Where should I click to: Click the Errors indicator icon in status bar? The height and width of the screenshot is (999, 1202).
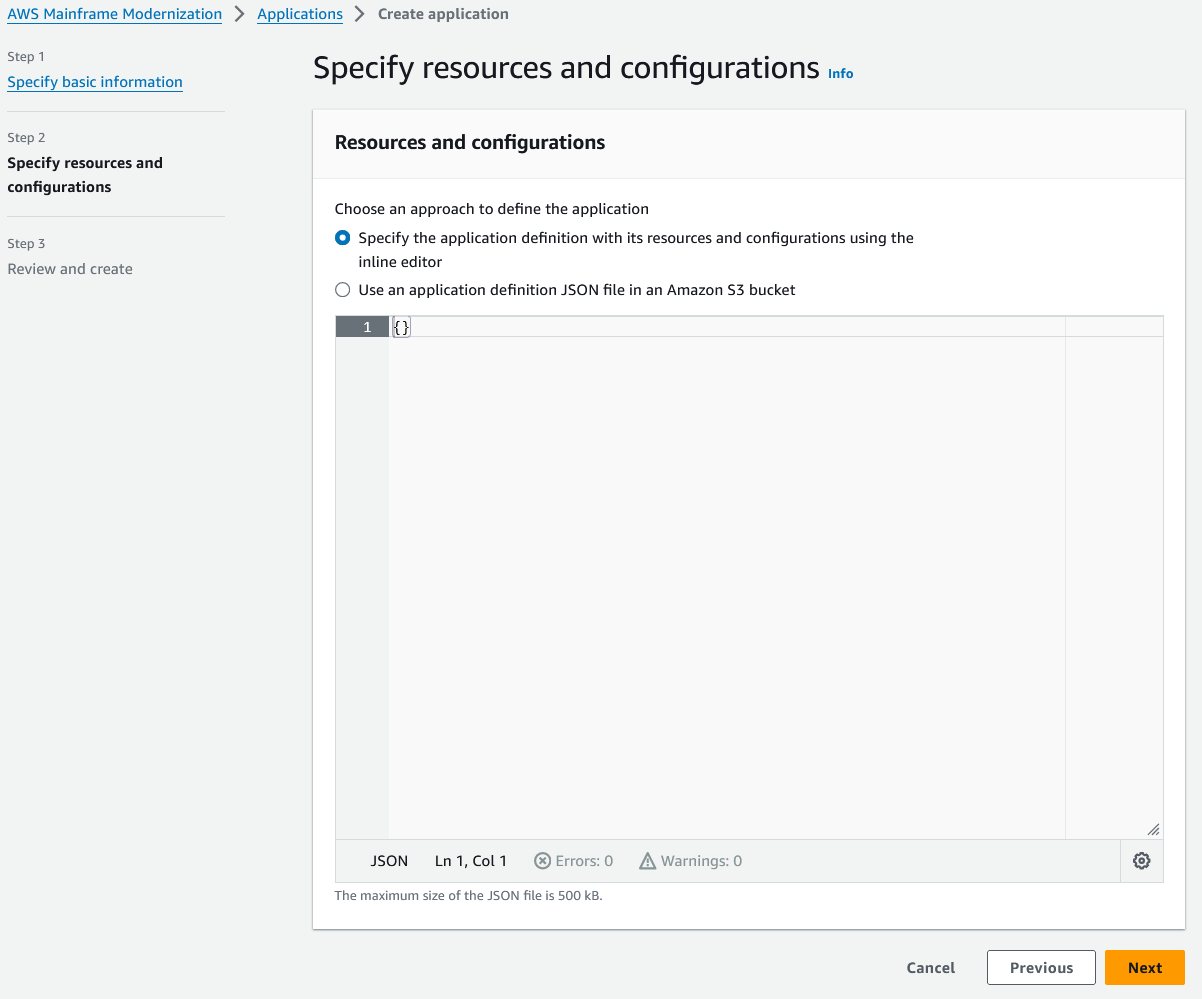[x=542, y=860]
